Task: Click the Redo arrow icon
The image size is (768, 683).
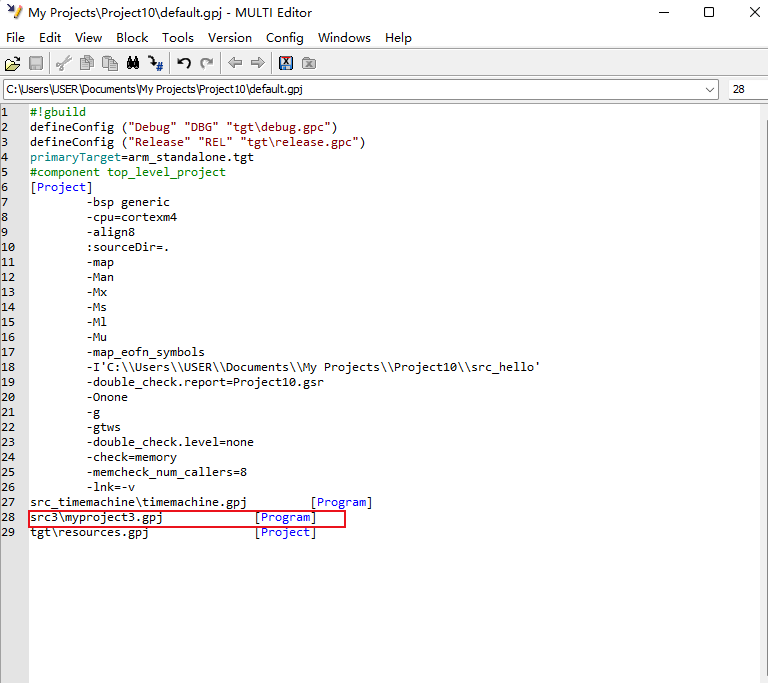Action: (x=207, y=63)
